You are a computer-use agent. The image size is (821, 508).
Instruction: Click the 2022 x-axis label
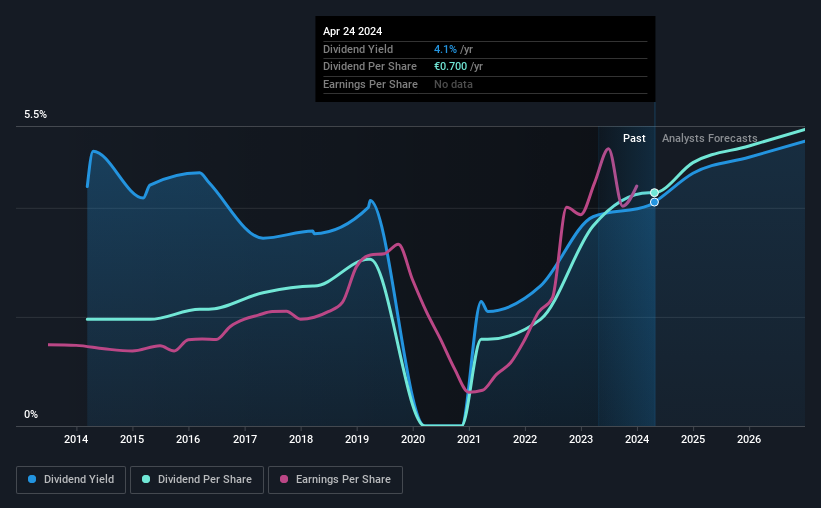pyautogui.click(x=525, y=439)
